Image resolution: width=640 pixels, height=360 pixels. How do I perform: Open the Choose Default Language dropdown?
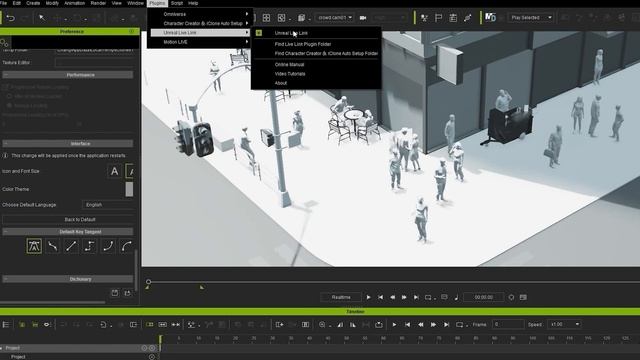click(x=108, y=205)
